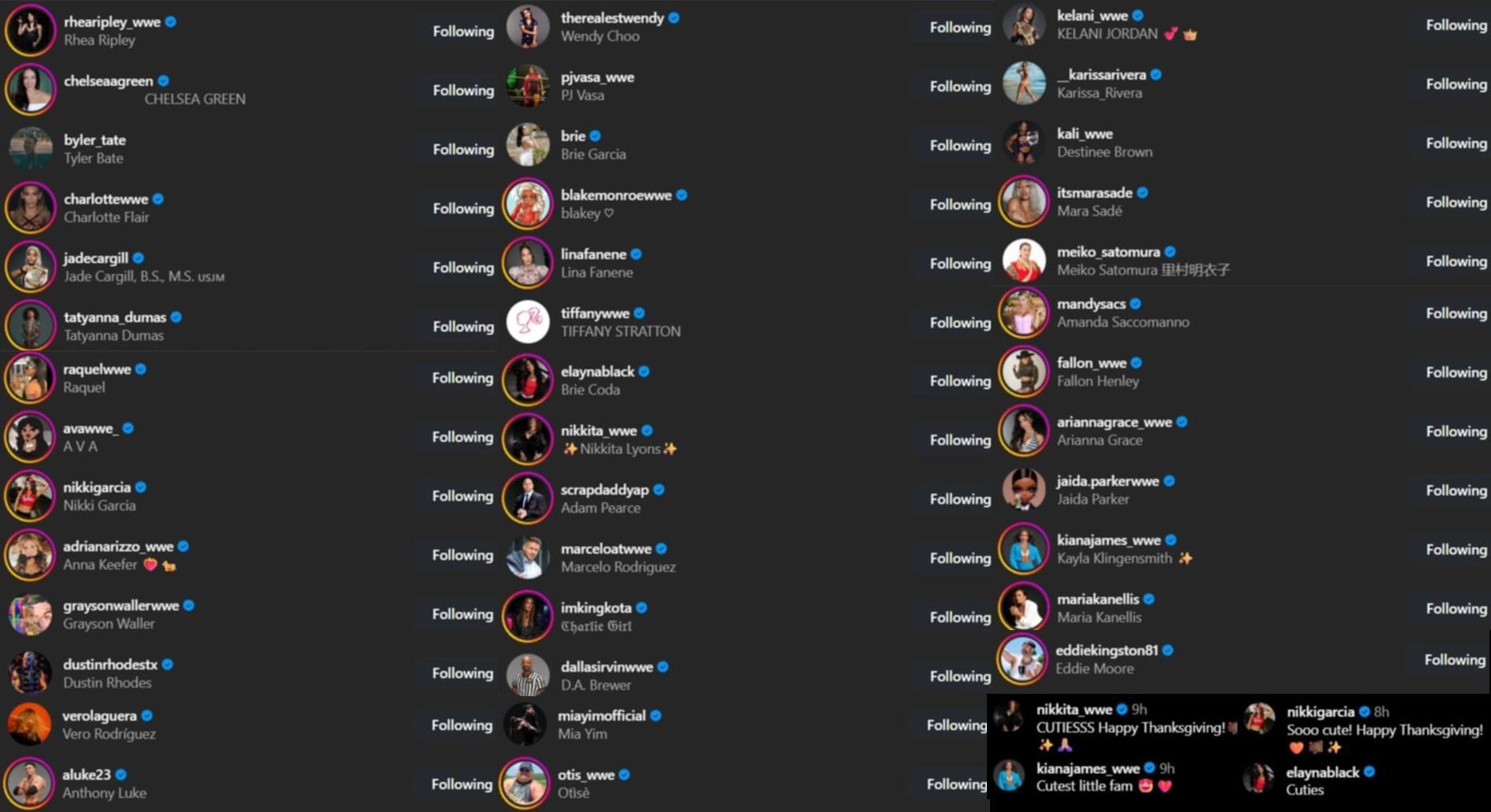Click meiko_satomura's profile avatar
Image resolution: width=1491 pixels, height=812 pixels.
(1024, 261)
